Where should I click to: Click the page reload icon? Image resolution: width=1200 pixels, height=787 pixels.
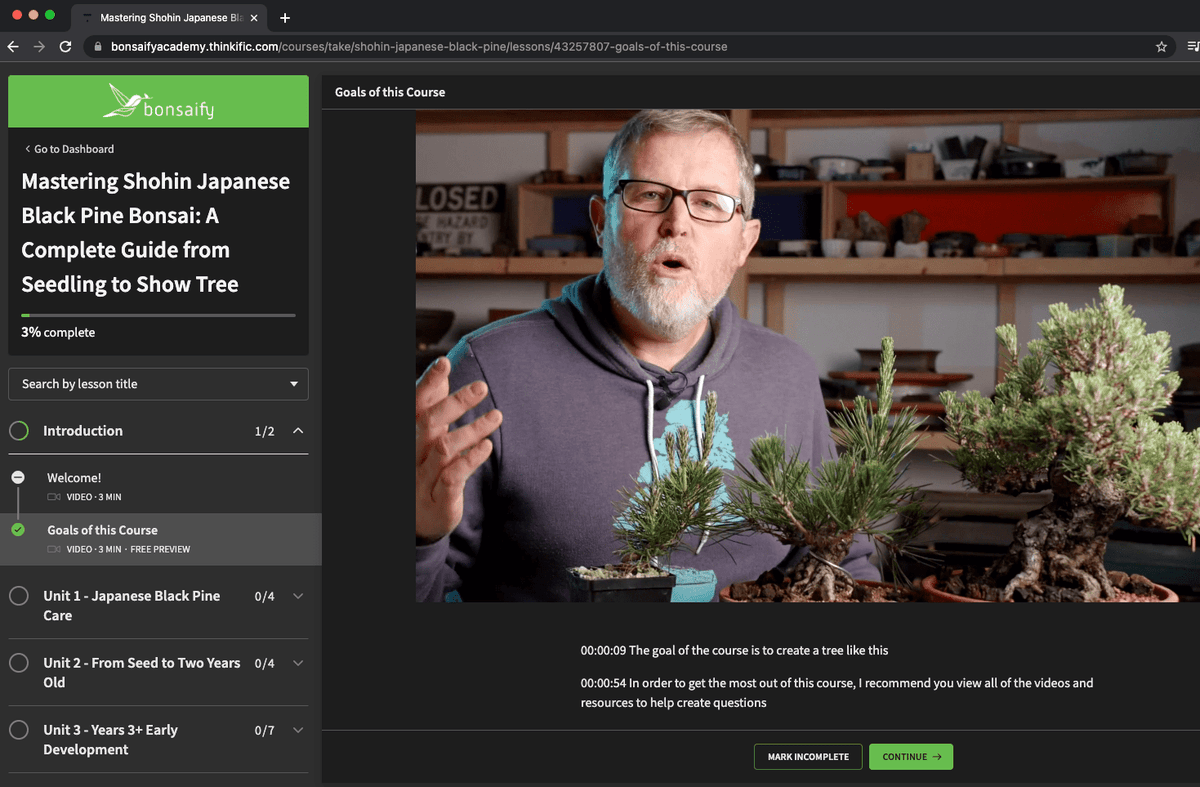66,46
